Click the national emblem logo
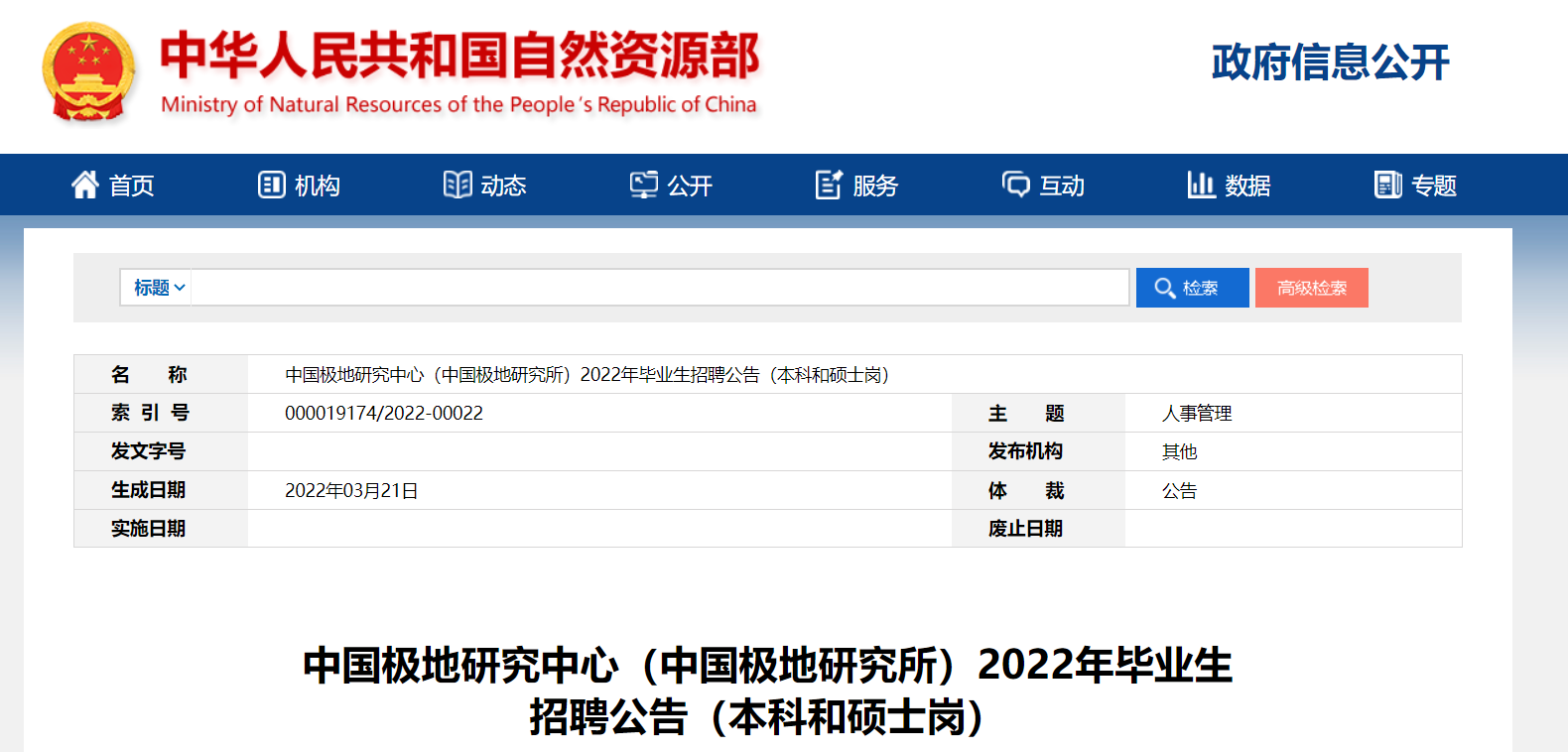The width and height of the screenshot is (1568, 752). pyautogui.click(x=88, y=71)
